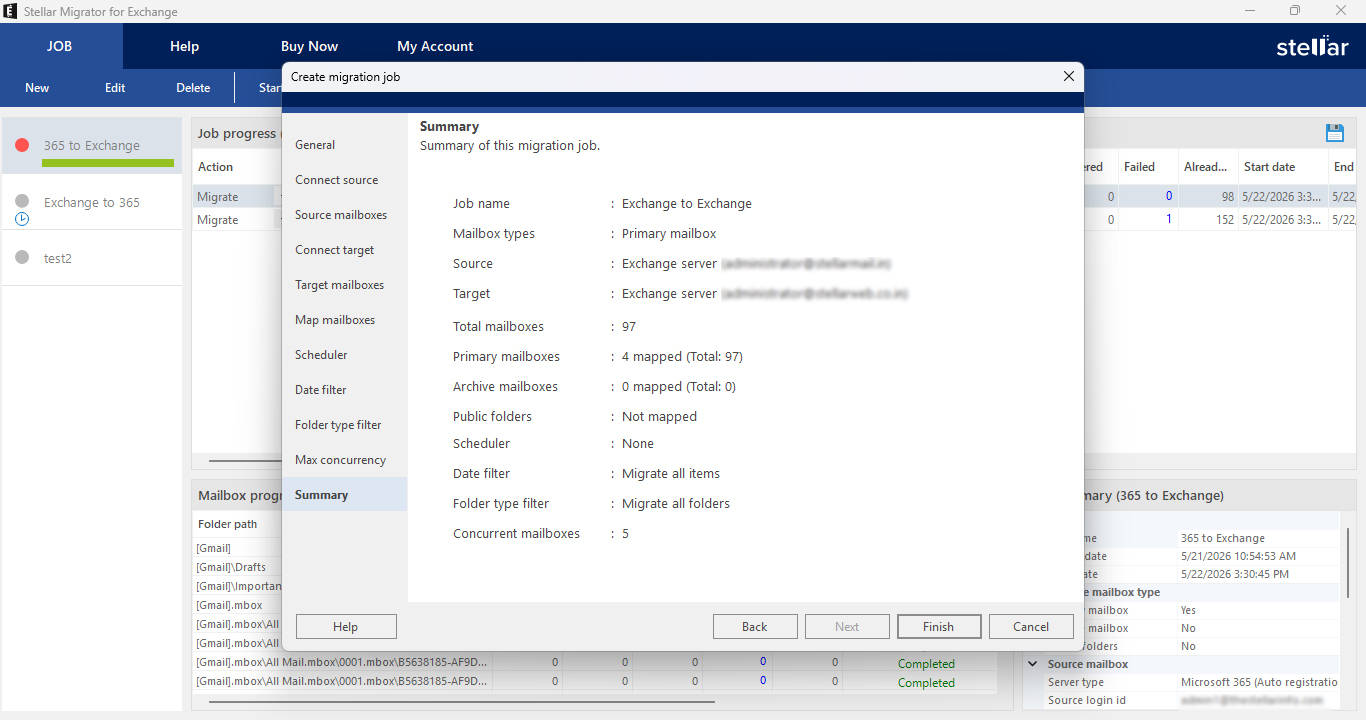Click the Folder path column header

(228, 524)
